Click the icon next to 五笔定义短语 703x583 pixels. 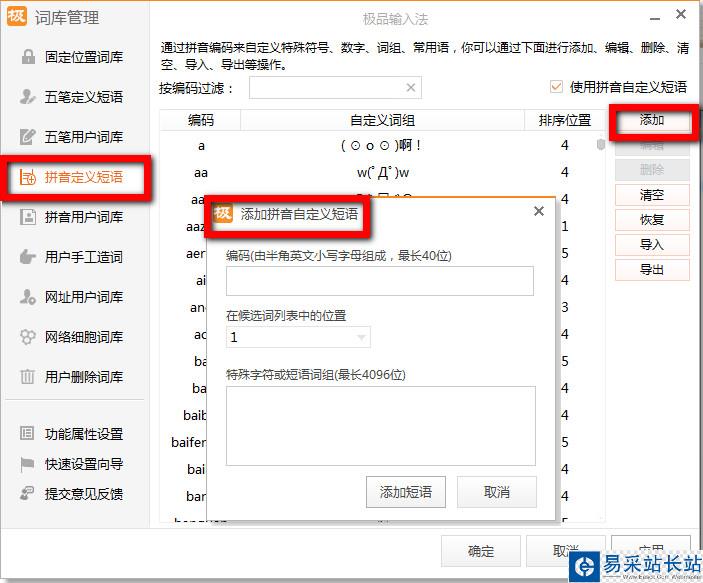(27, 96)
